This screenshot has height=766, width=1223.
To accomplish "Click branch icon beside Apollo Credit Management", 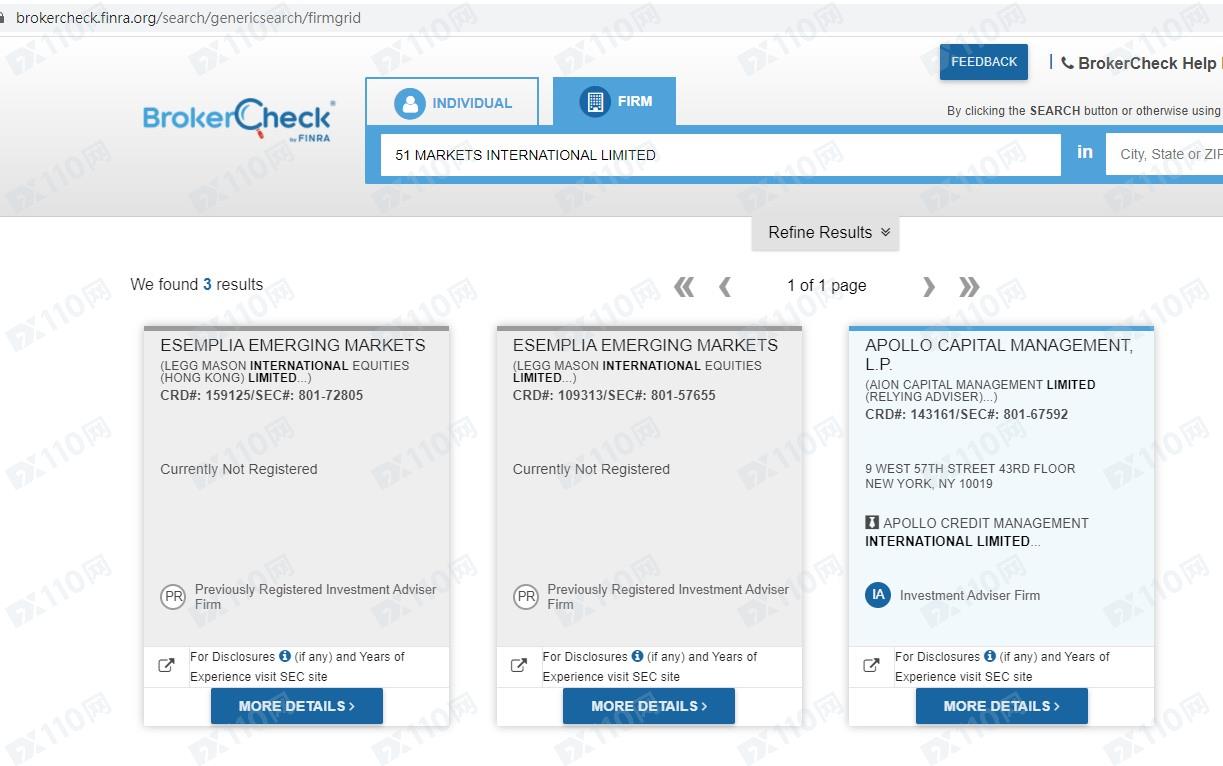I will (x=872, y=522).
